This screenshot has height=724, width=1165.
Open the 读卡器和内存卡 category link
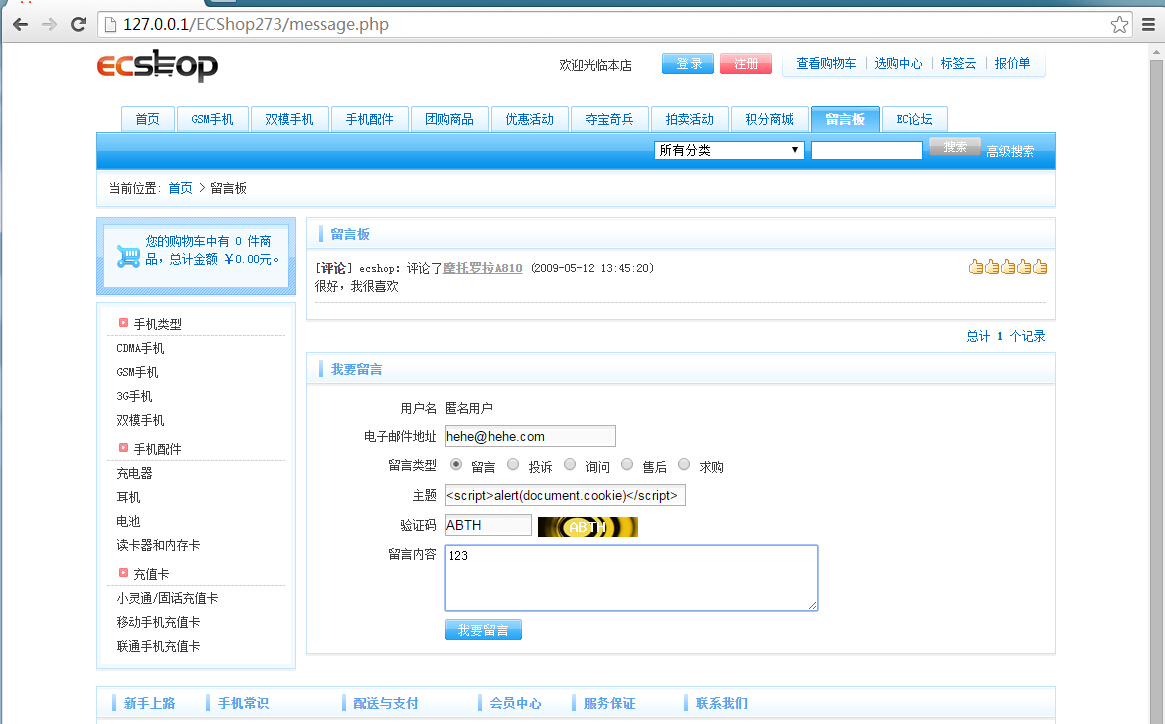coord(158,545)
